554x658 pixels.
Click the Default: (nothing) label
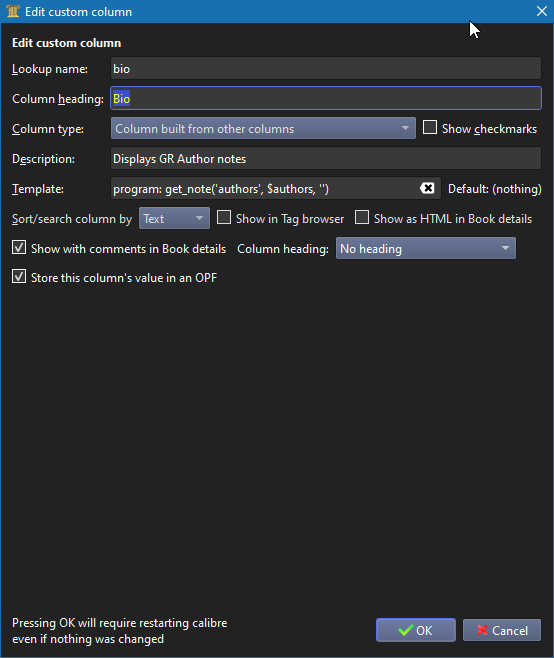coord(495,189)
